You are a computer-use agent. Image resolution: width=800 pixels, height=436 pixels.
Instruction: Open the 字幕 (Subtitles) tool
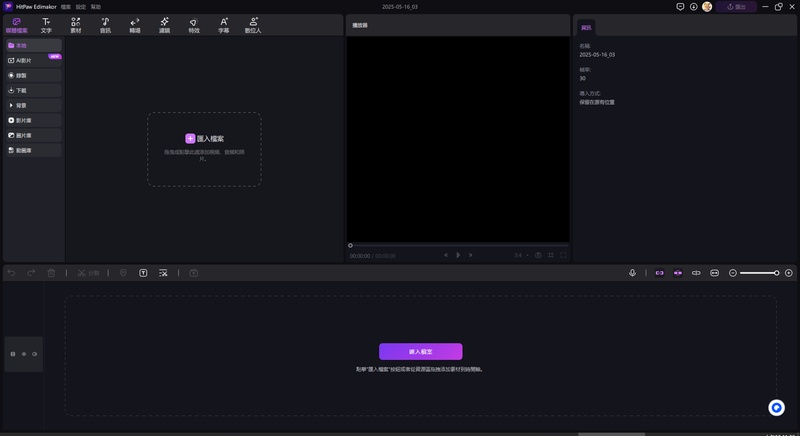pyautogui.click(x=223, y=25)
